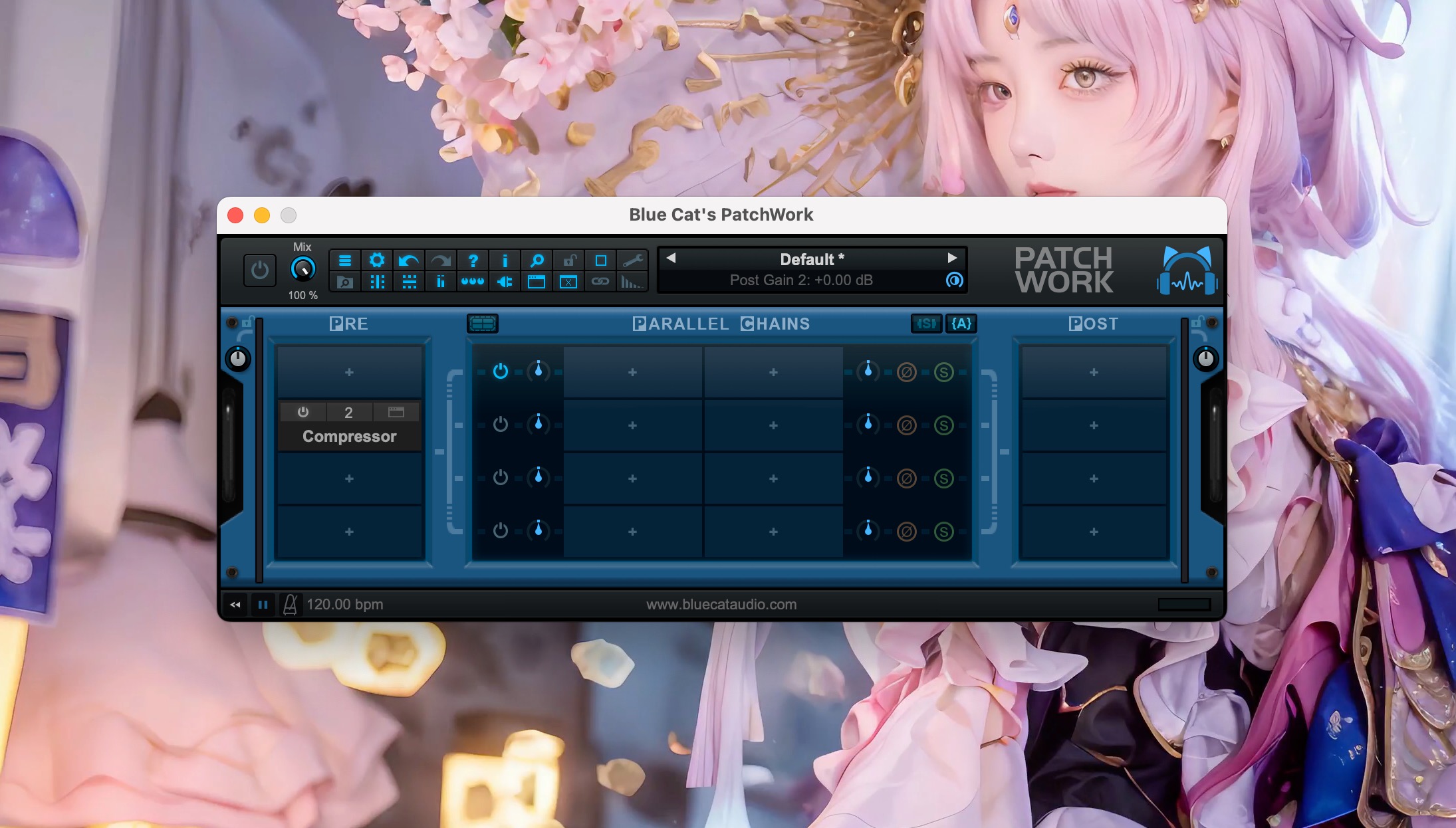Click the pause transport button

click(x=263, y=604)
